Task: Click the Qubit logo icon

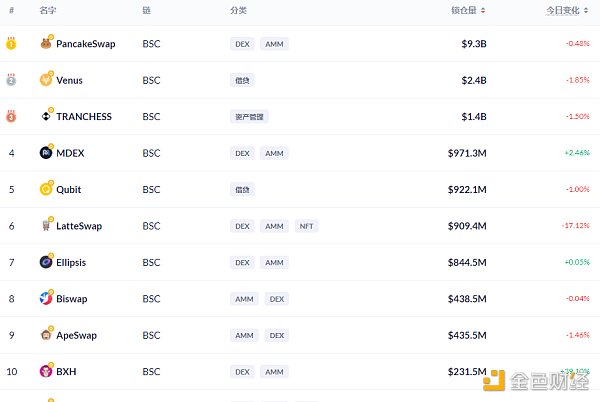Action: click(x=46, y=189)
